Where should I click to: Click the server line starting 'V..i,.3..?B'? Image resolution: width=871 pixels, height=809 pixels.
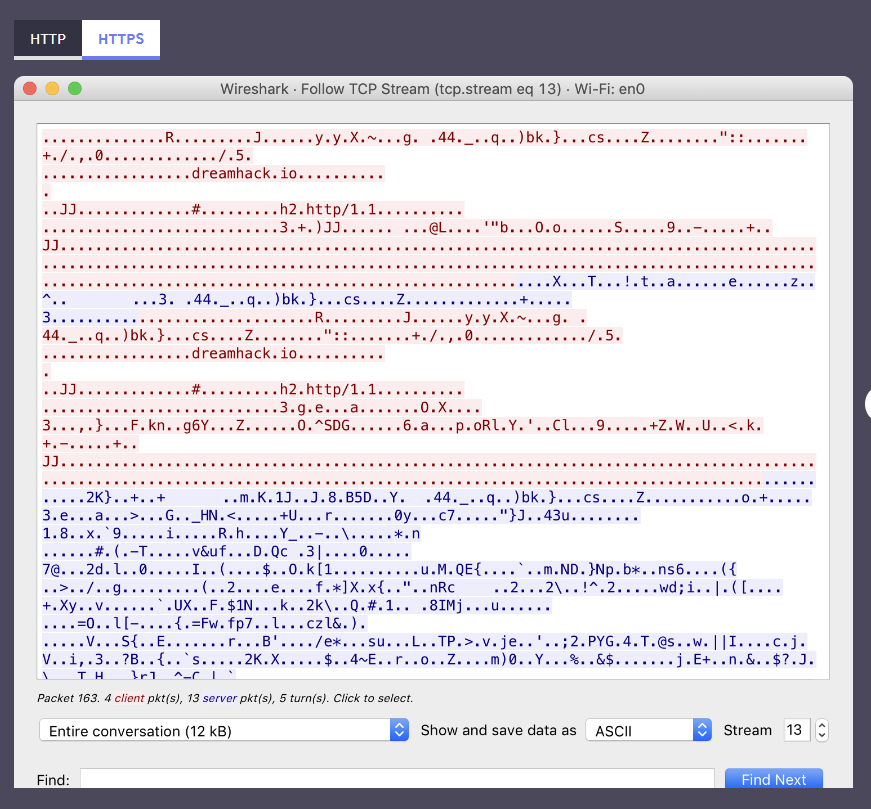[x=429, y=660]
